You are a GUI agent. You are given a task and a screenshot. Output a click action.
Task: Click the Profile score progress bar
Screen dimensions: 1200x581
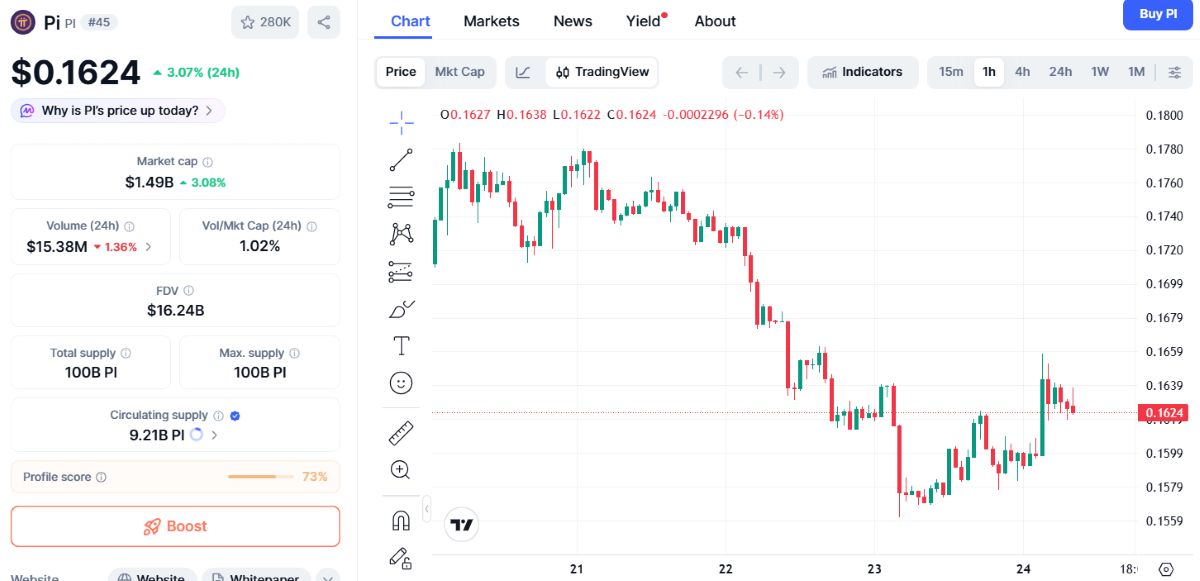coord(261,477)
